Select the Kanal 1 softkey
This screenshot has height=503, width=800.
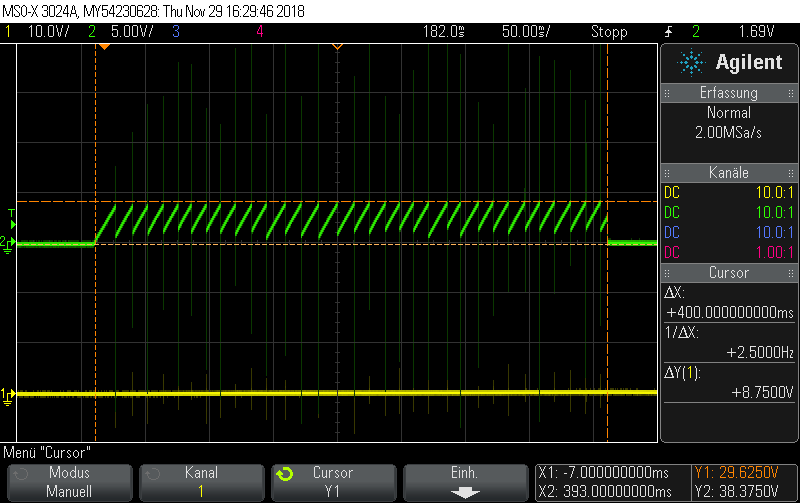coord(202,482)
